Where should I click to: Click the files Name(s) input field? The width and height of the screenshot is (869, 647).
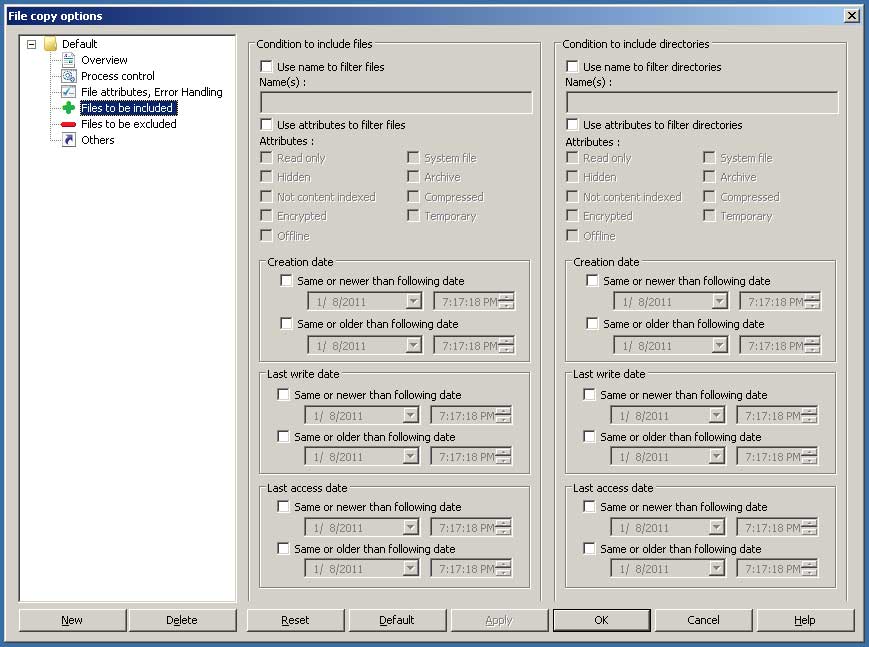coord(396,103)
